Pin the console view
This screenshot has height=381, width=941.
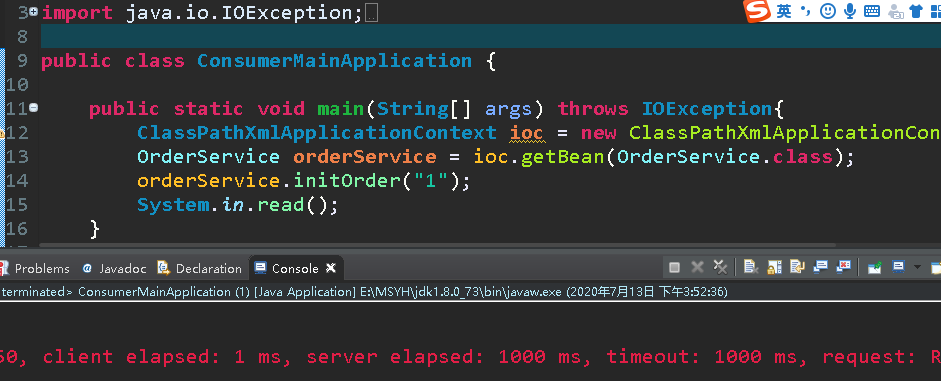click(x=874, y=268)
